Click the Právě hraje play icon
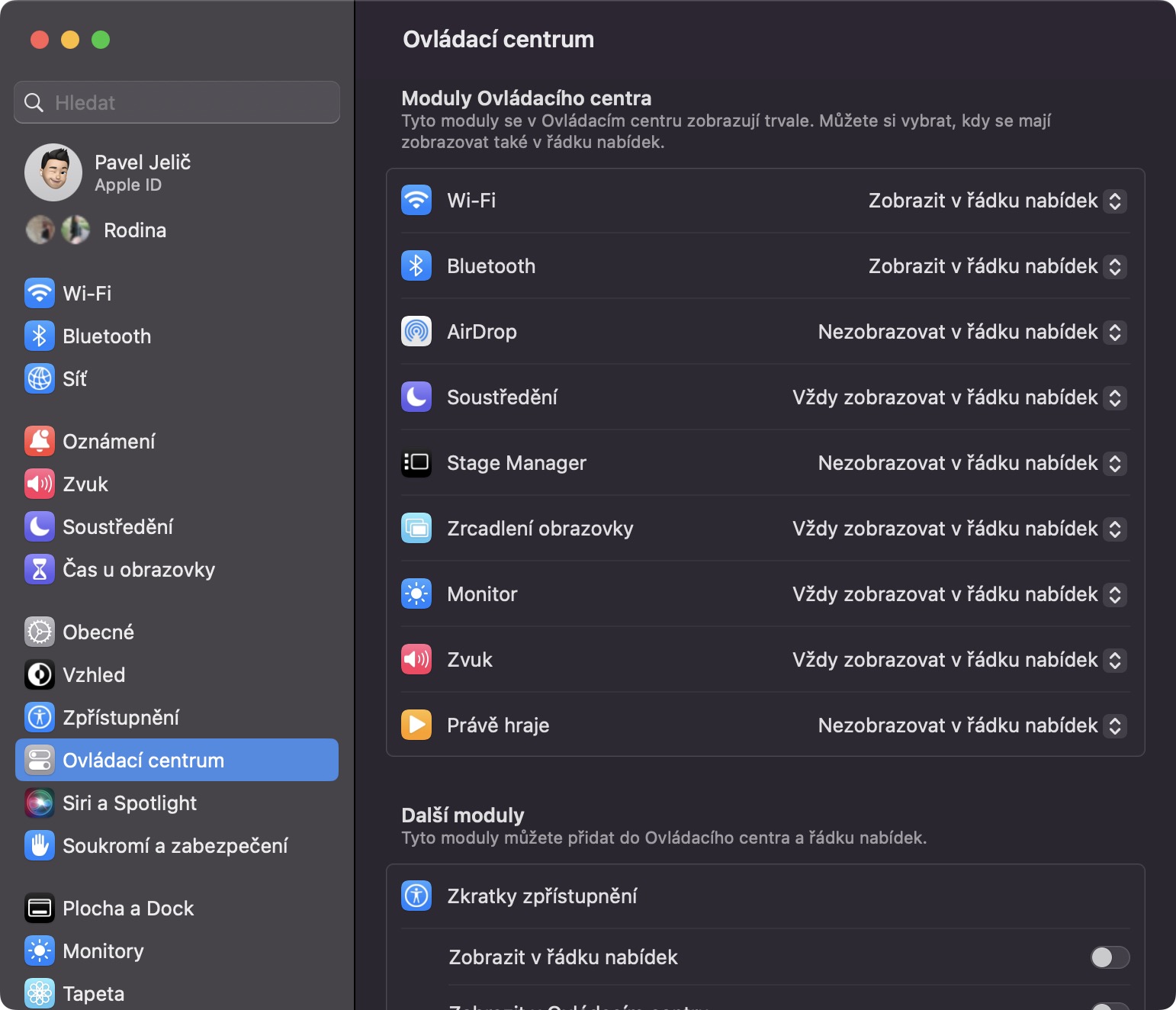The width and height of the screenshot is (1176, 1010). 416,725
